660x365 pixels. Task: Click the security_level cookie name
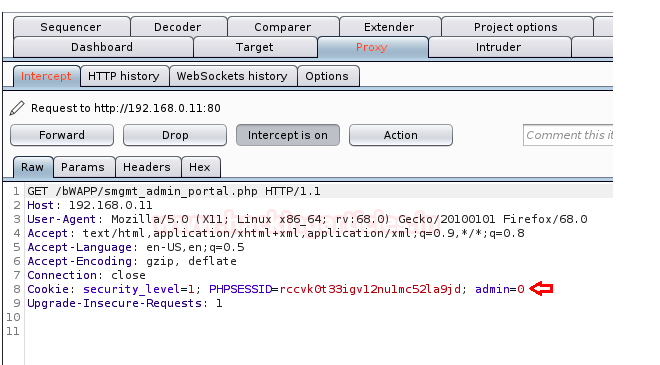pos(131,289)
